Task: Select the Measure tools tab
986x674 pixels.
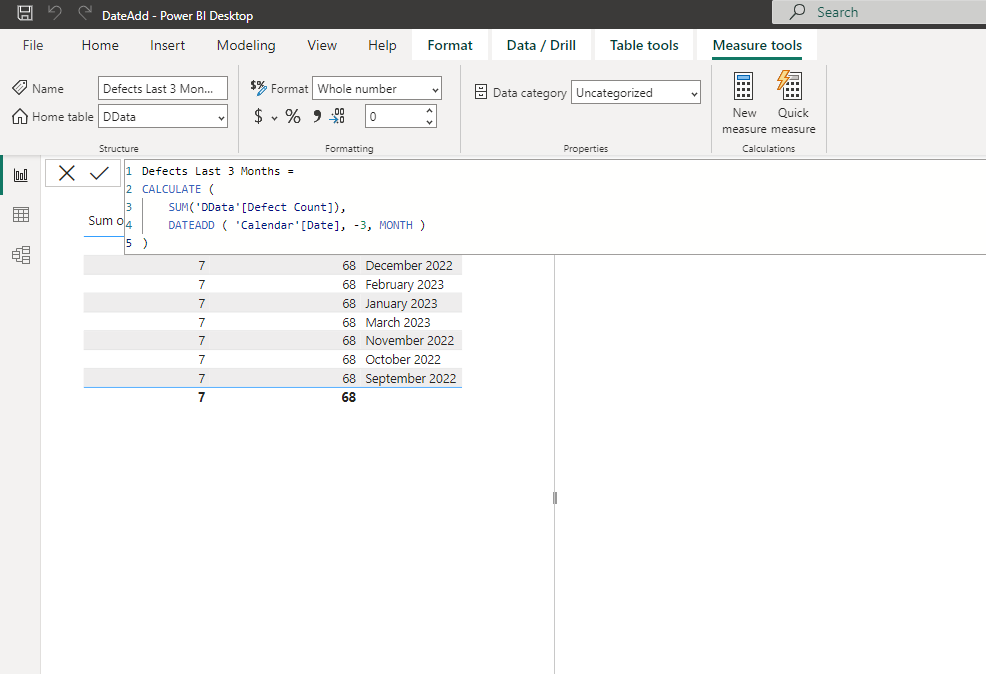Action: [x=757, y=45]
